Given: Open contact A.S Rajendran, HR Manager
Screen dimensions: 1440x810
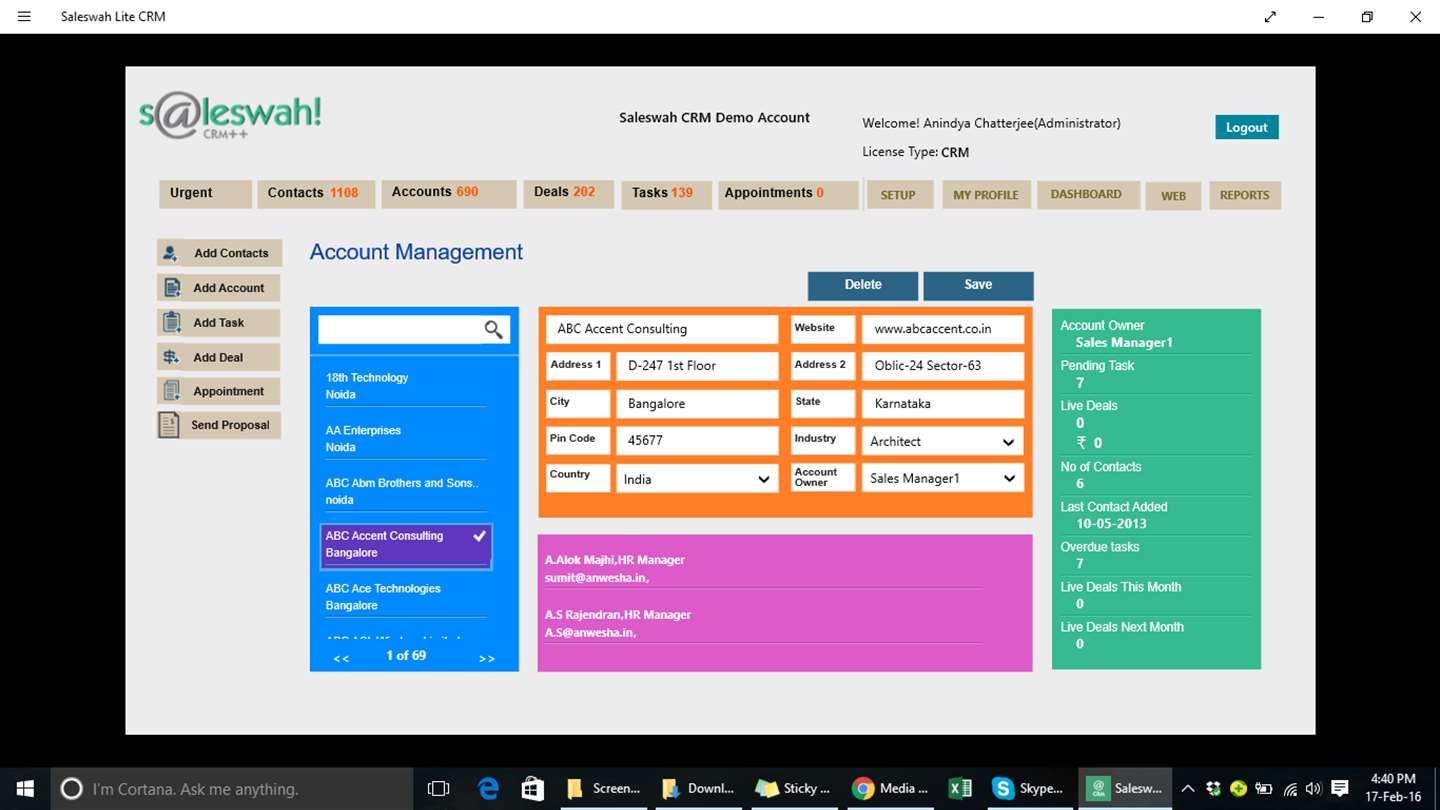Looking at the screenshot, I should coord(763,624).
